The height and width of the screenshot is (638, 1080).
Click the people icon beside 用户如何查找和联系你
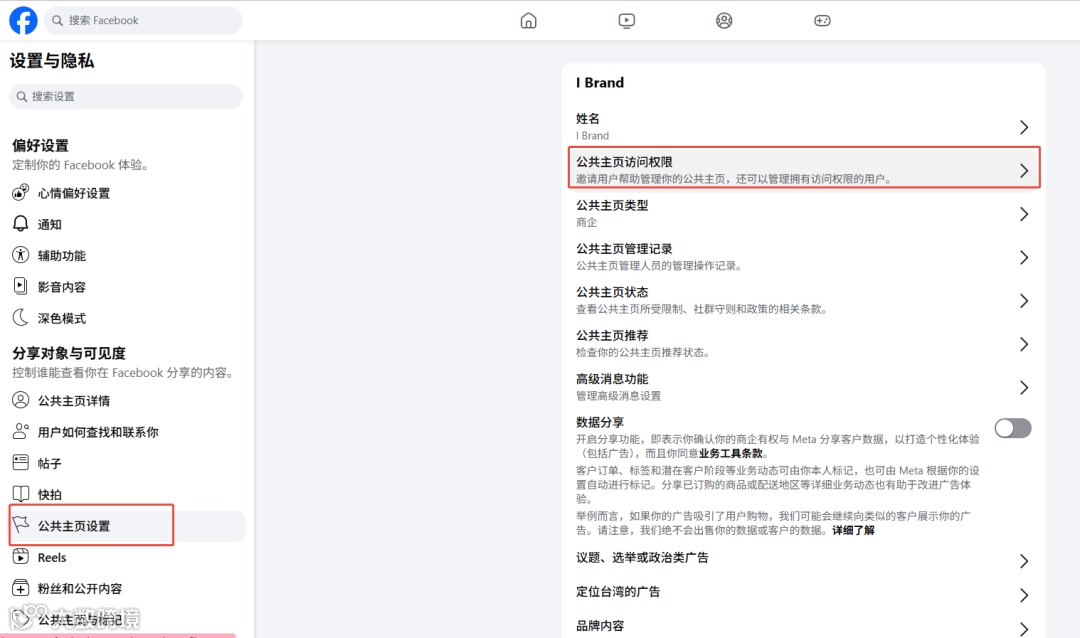[21, 431]
